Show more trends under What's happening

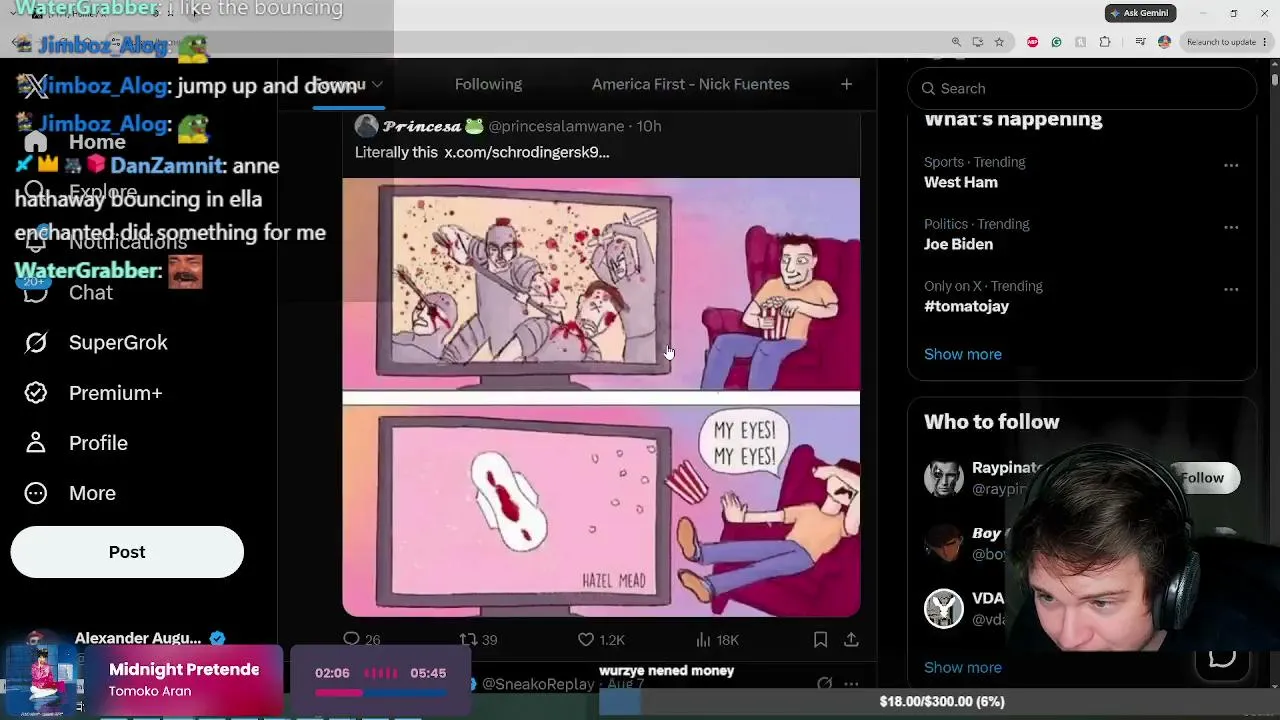(x=963, y=354)
